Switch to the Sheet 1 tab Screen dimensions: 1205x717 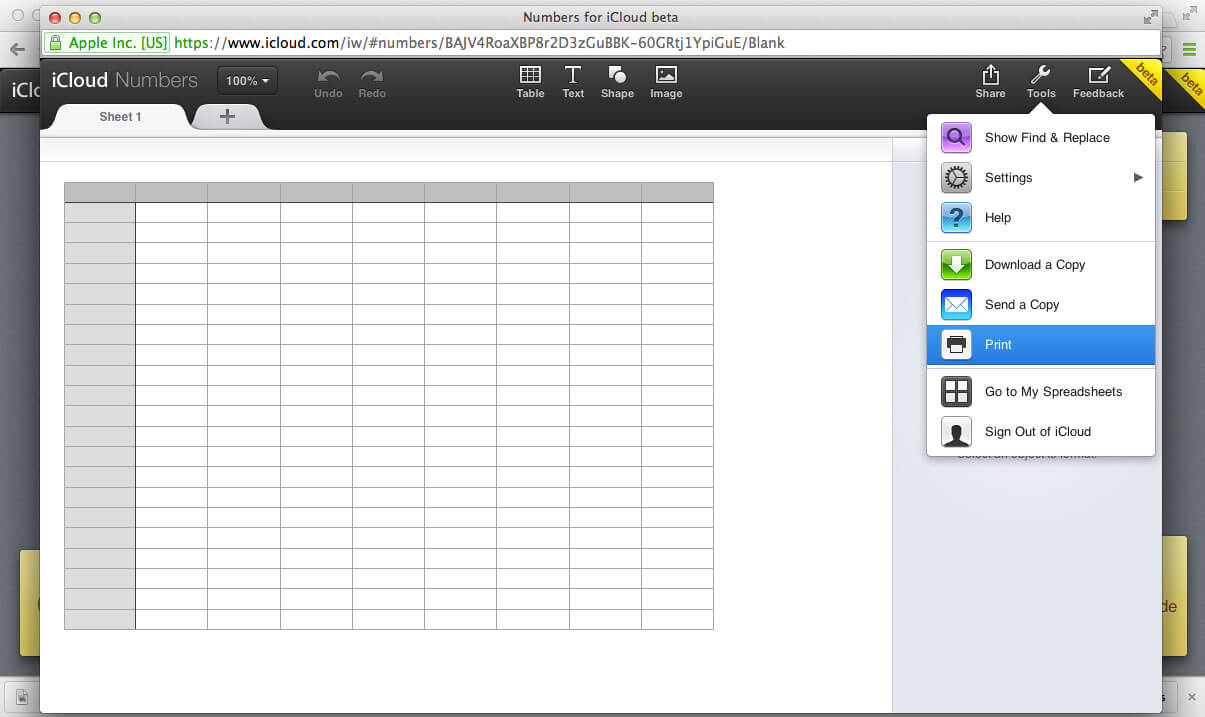120,117
